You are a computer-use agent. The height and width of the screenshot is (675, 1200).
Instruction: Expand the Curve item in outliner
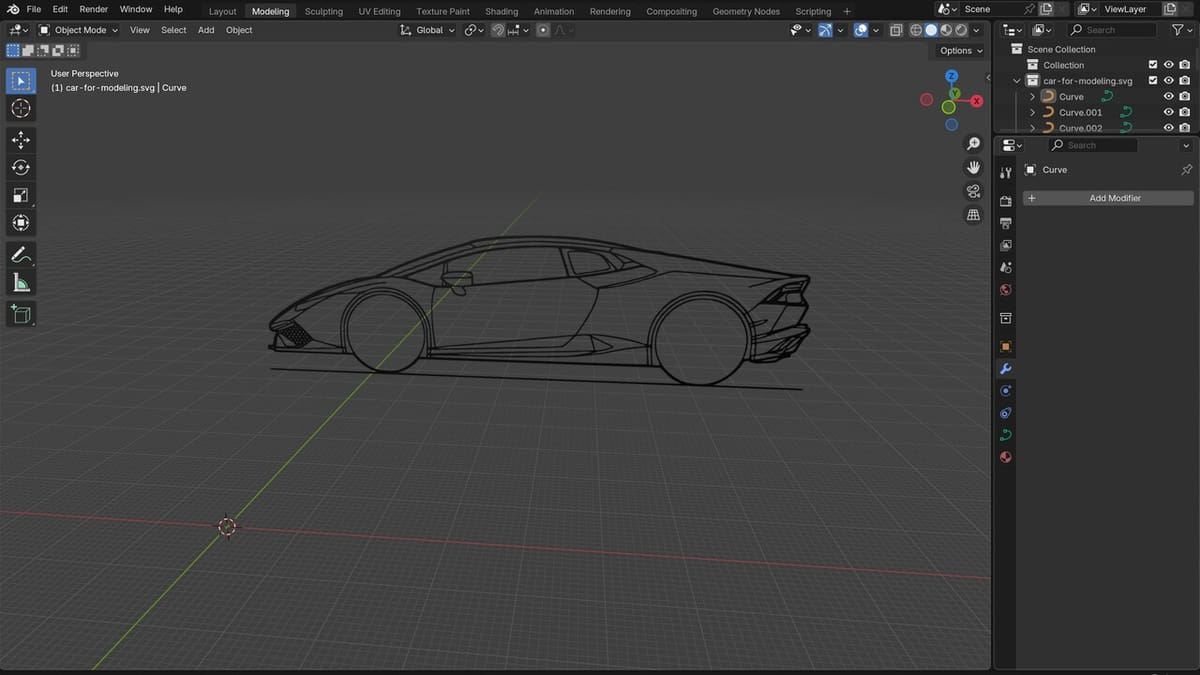point(1032,97)
